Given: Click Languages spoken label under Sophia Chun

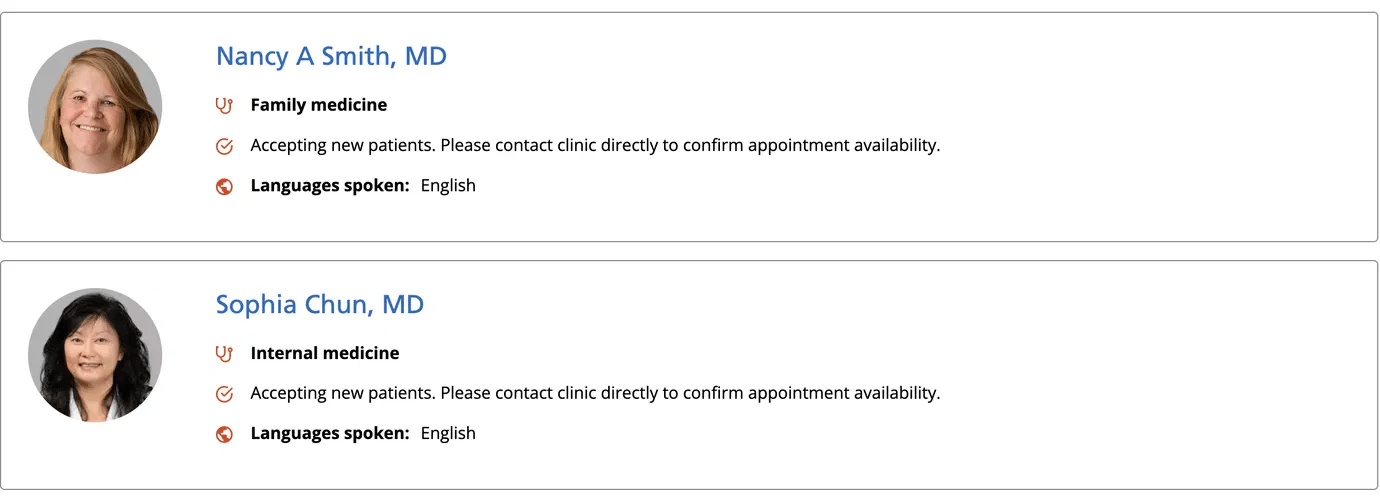Looking at the screenshot, I should coord(330,433).
